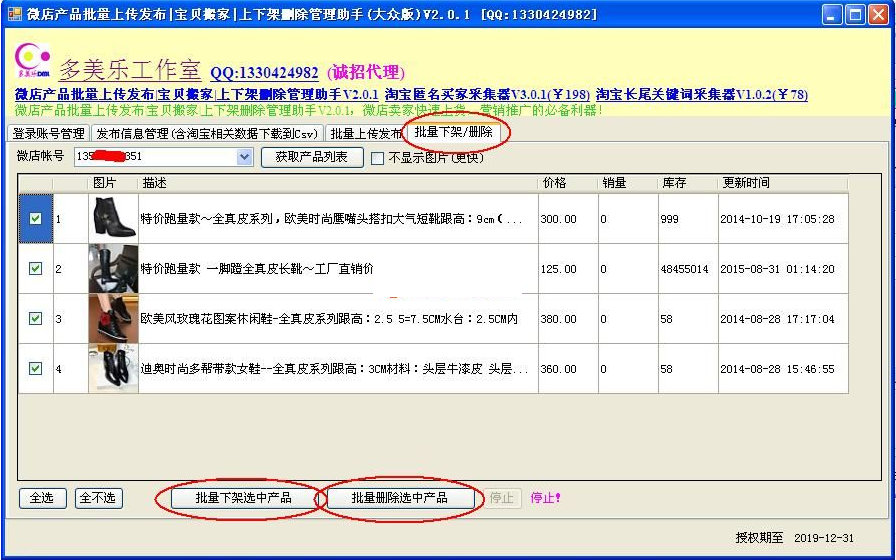
Task: Click the 全选 select-all button
Action: pos(42,497)
